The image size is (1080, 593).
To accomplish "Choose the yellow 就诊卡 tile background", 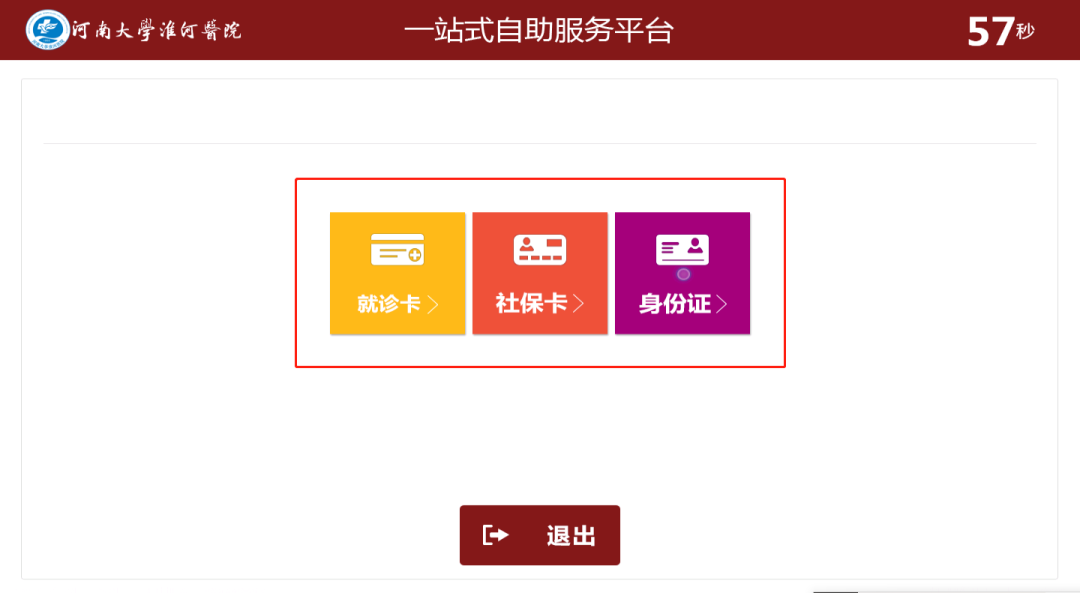I will pos(397,273).
